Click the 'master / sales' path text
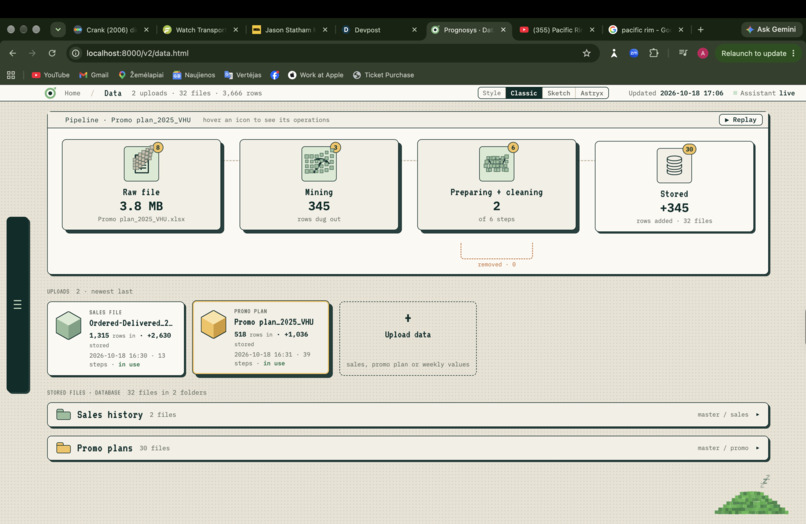 [723, 414]
